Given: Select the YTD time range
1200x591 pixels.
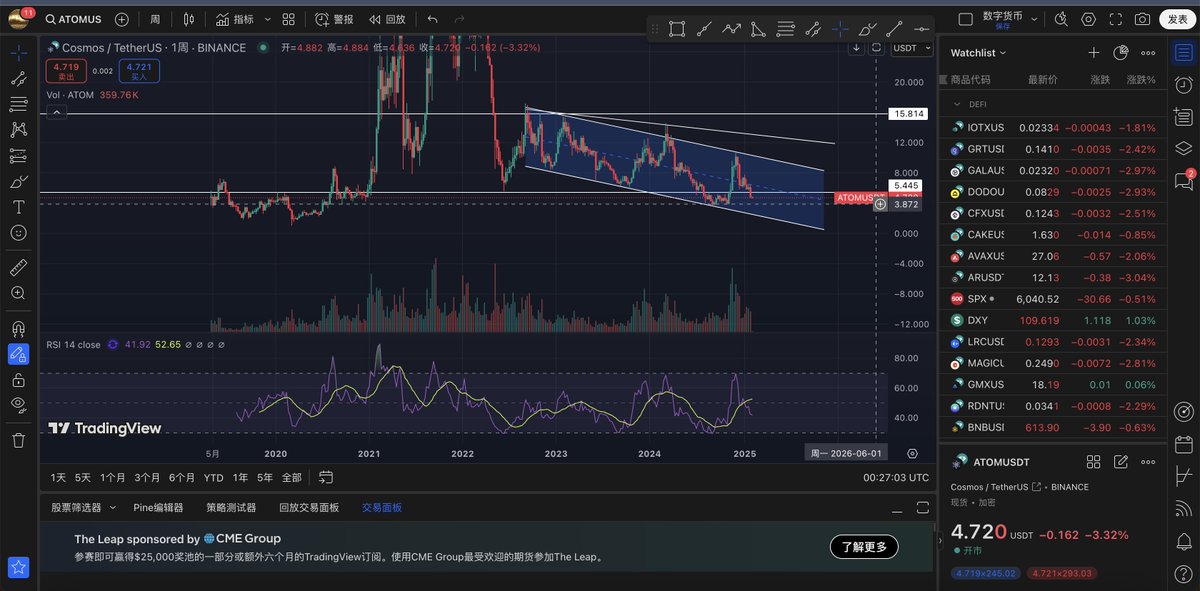Looking at the screenshot, I should point(213,478).
